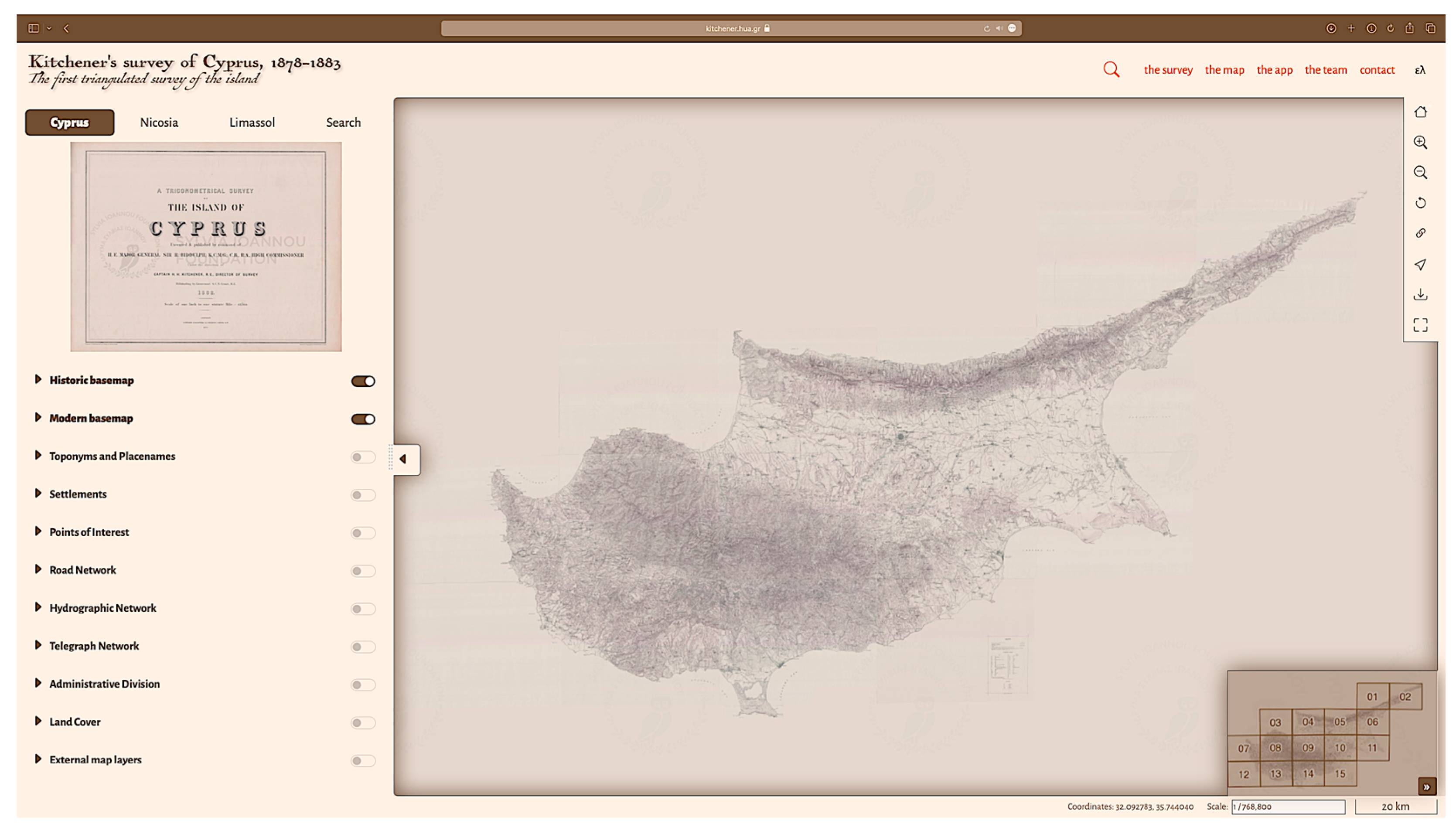Click the contact link
The height and width of the screenshot is (831, 1456).
pos(1376,70)
